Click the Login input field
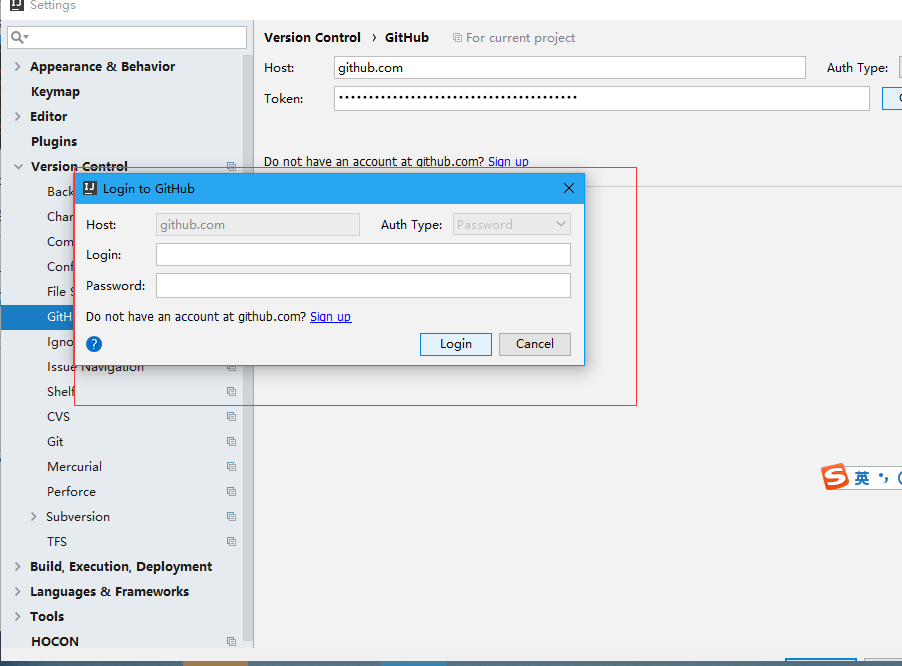This screenshot has height=666, width=902. [x=363, y=255]
